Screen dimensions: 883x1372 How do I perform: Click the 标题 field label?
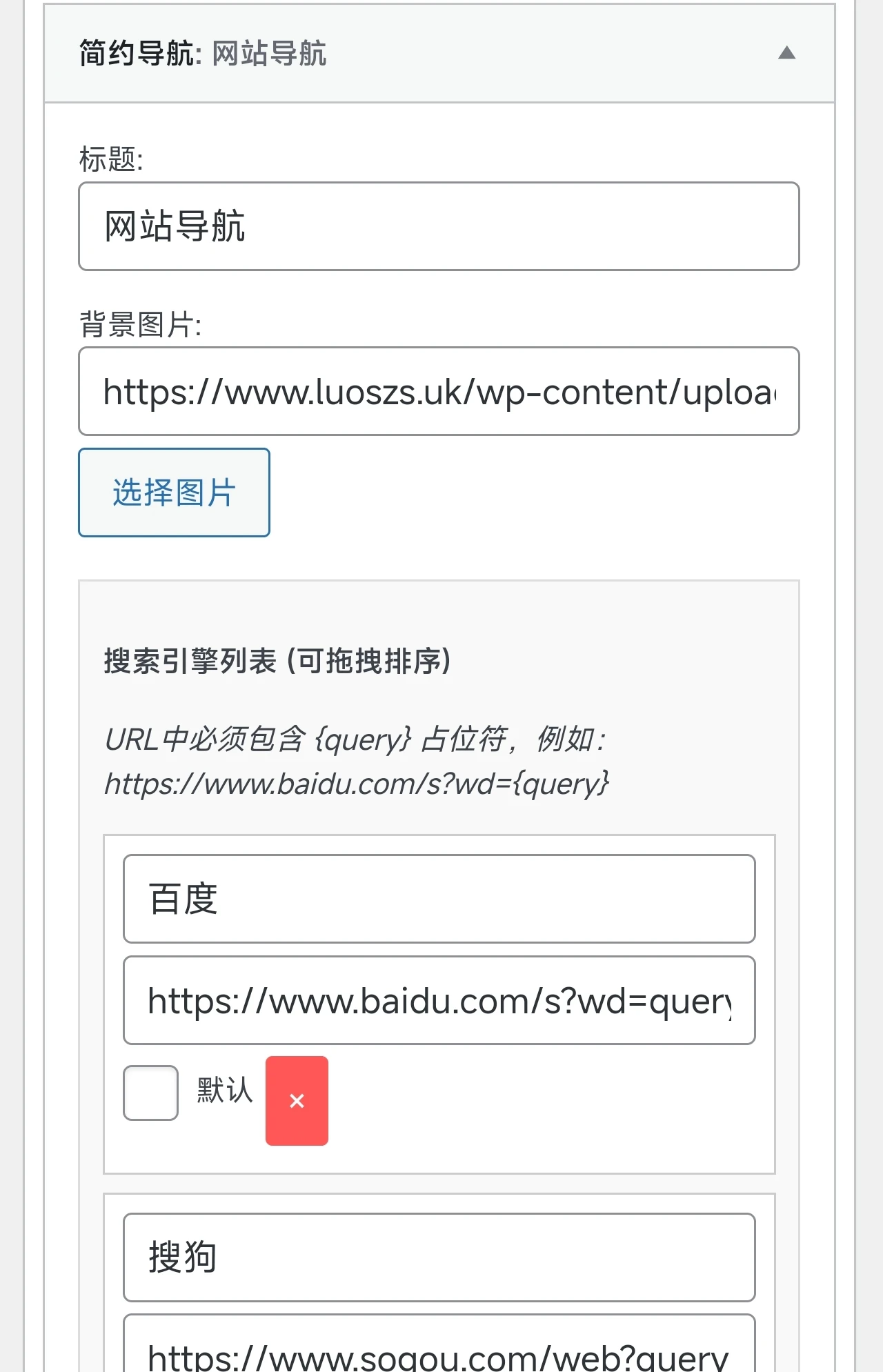111,159
